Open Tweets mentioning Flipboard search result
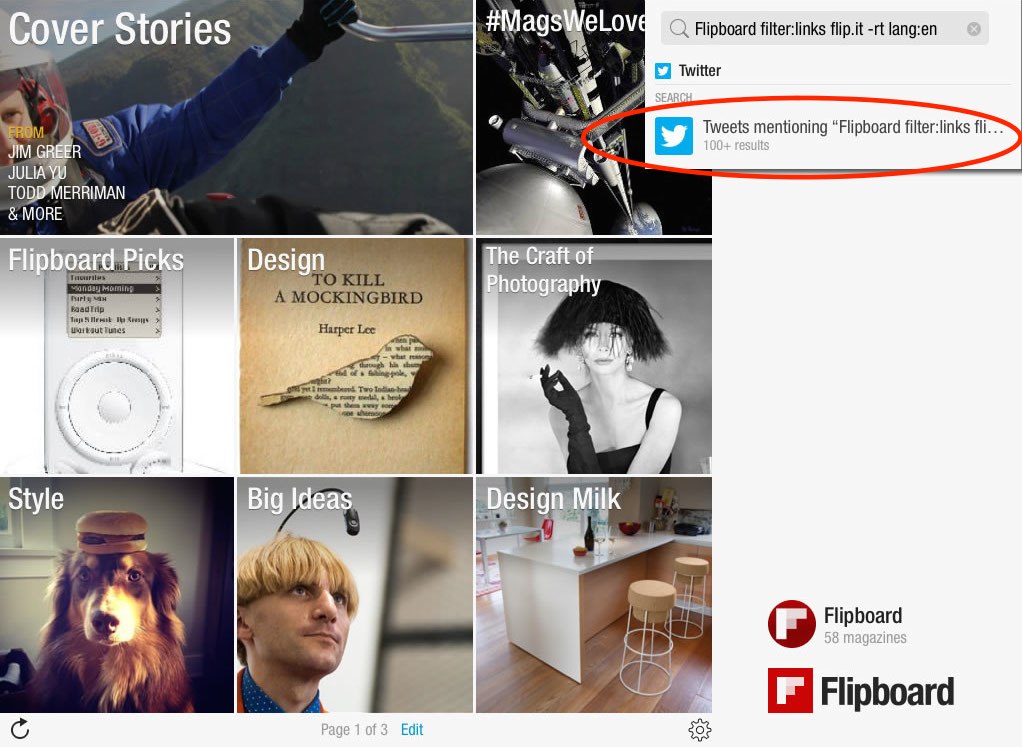The width and height of the screenshot is (1022, 747). pos(833,136)
